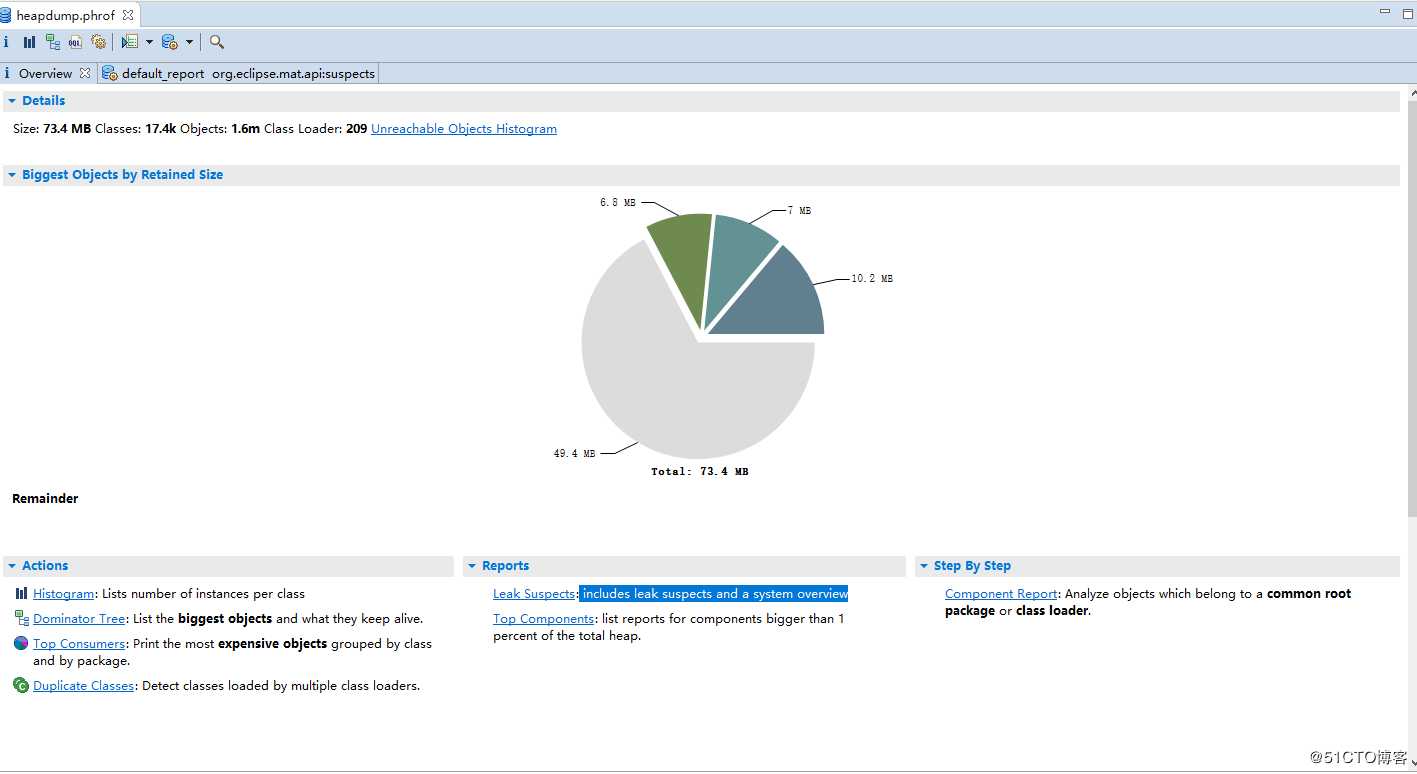
Task: Click the 49.4 MB chart label
Action: 574,453
